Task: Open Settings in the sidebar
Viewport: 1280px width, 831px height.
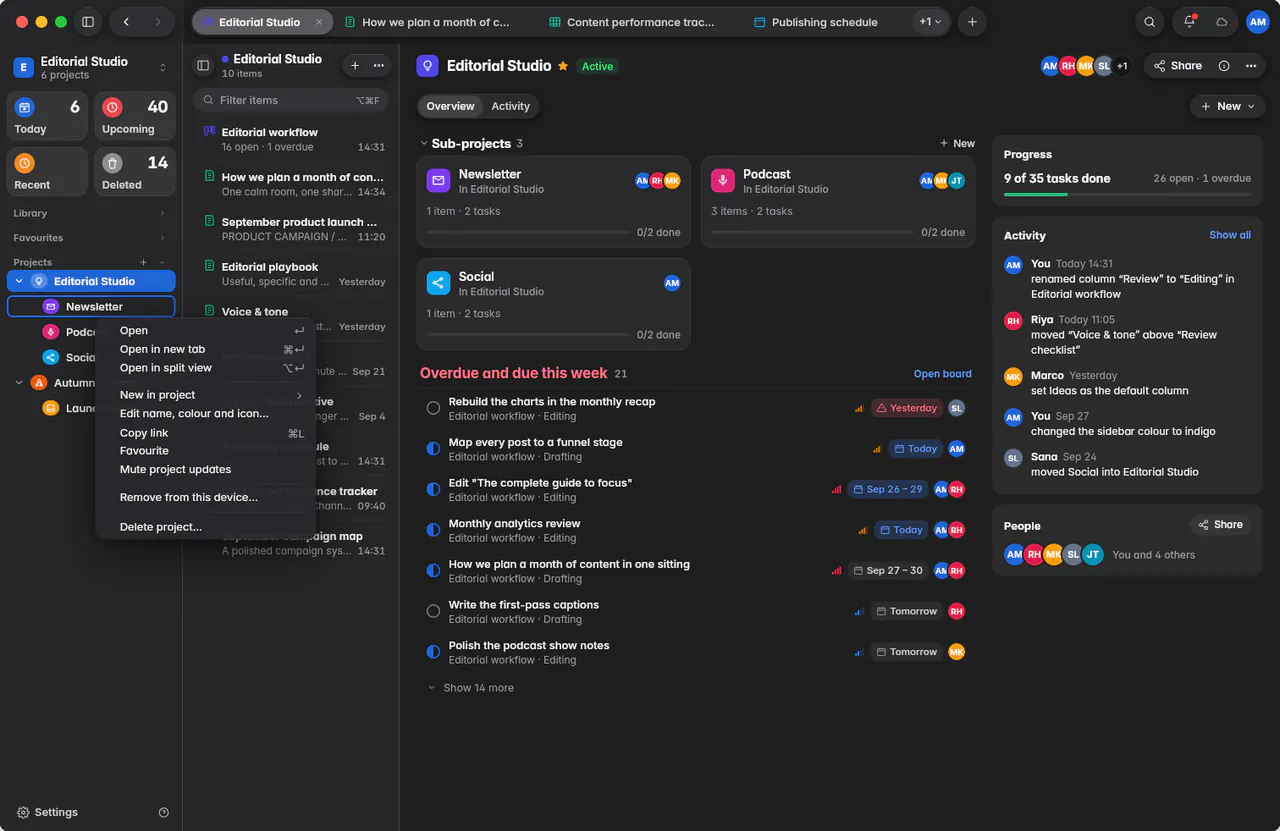Action: (x=47, y=813)
